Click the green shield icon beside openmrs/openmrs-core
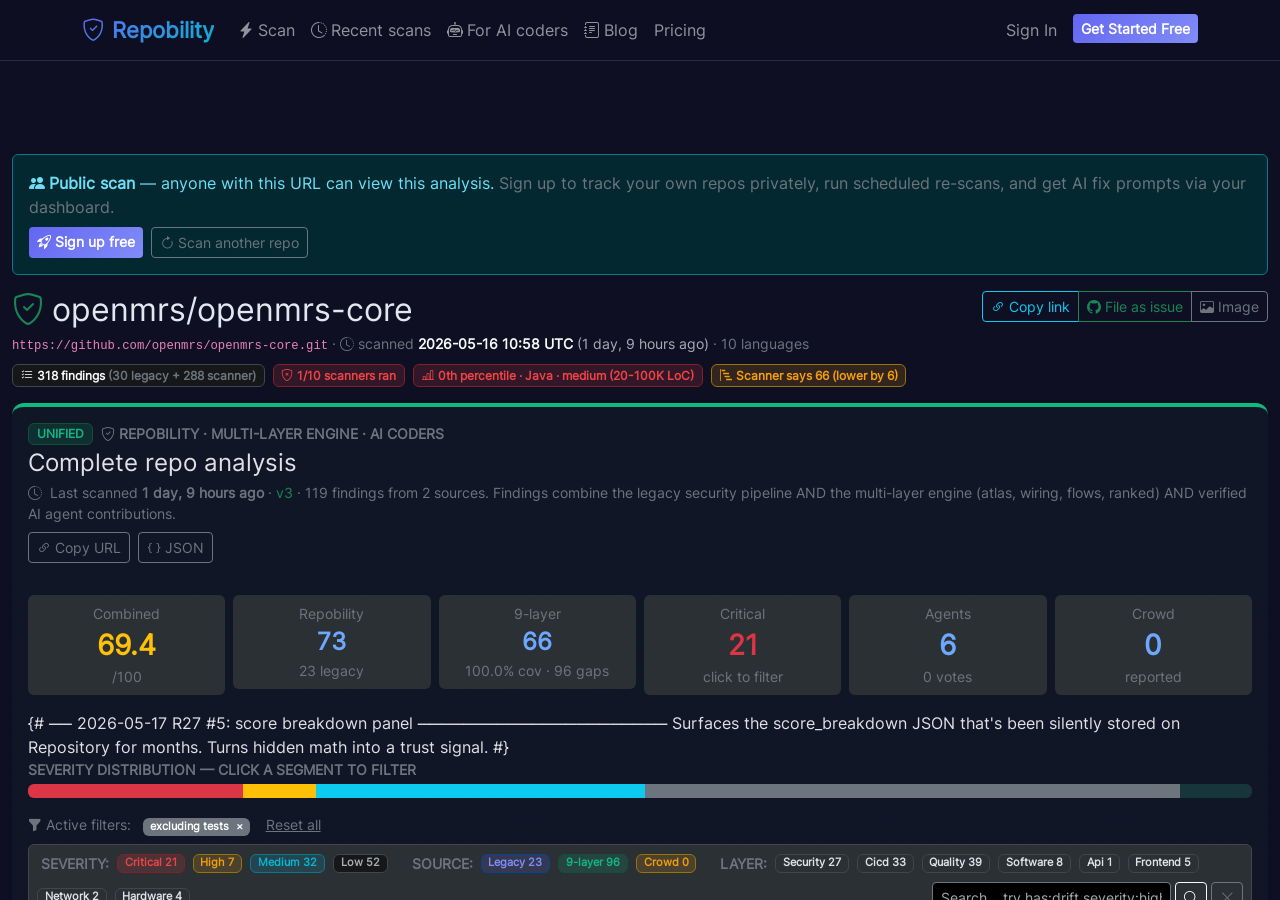Screen dimensions: 1280x900 coord(28,309)
